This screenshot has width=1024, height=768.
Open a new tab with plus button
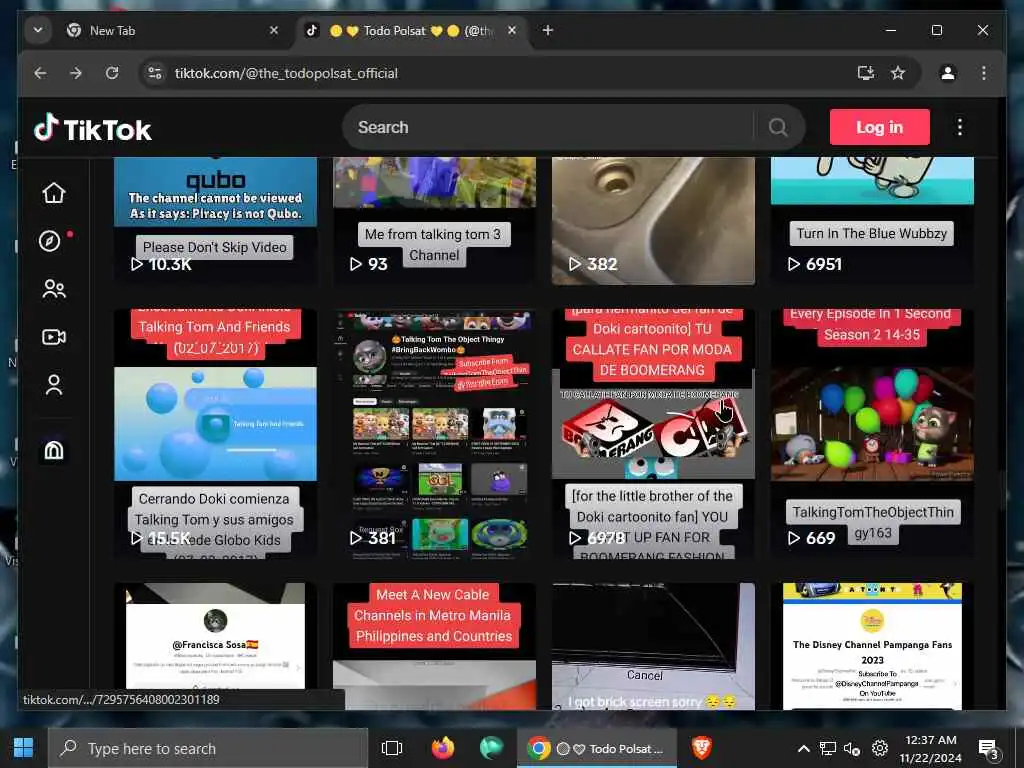(548, 30)
